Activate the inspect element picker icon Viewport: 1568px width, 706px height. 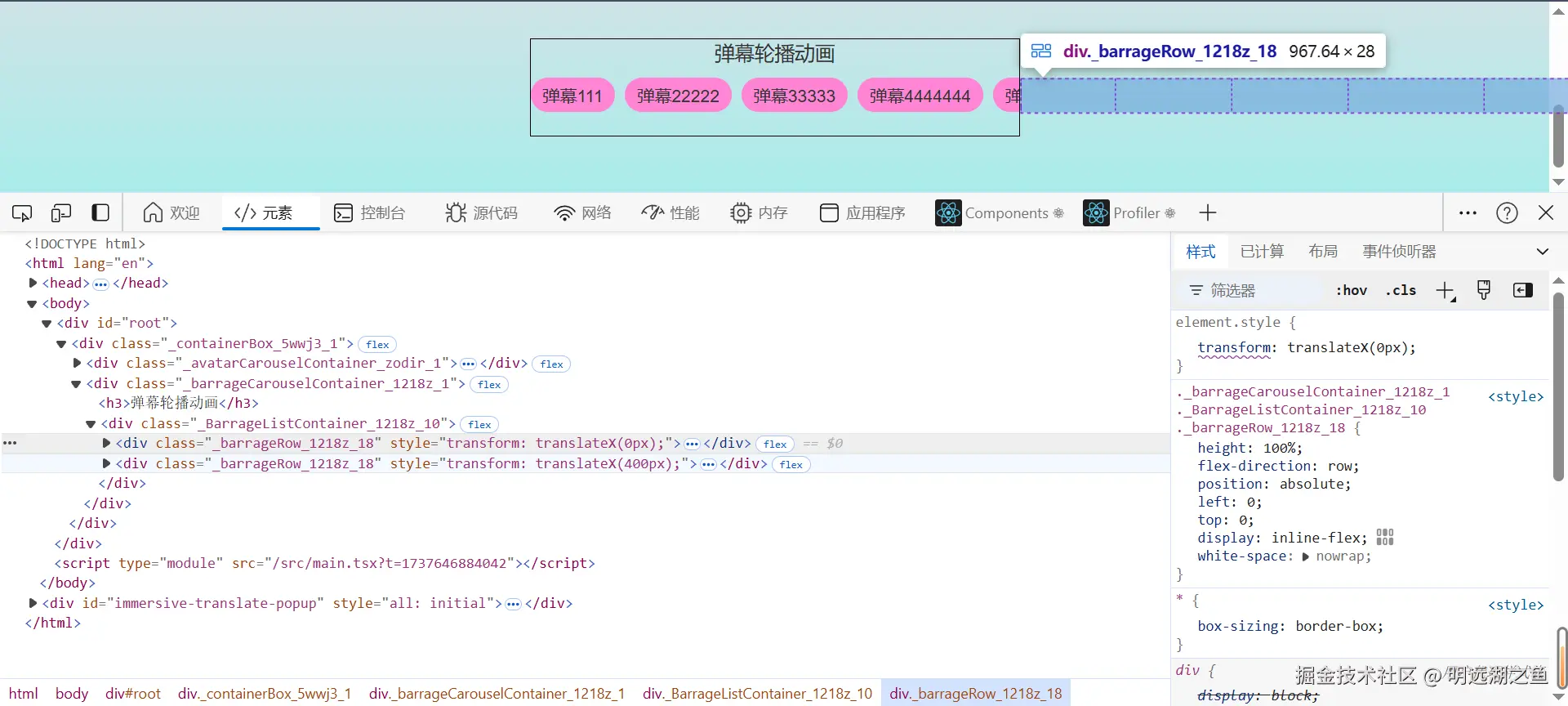click(x=22, y=213)
